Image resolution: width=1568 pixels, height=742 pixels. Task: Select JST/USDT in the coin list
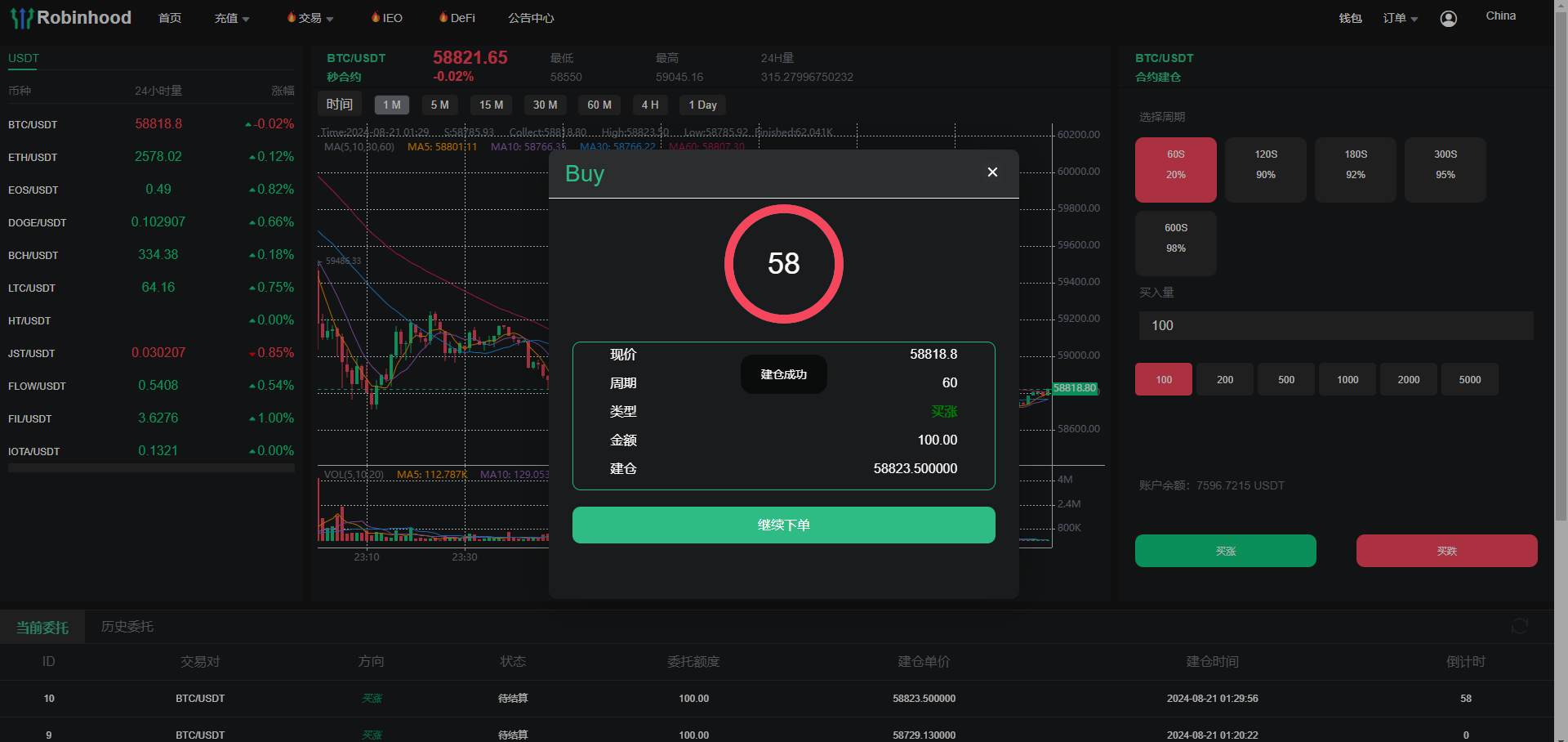151,353
